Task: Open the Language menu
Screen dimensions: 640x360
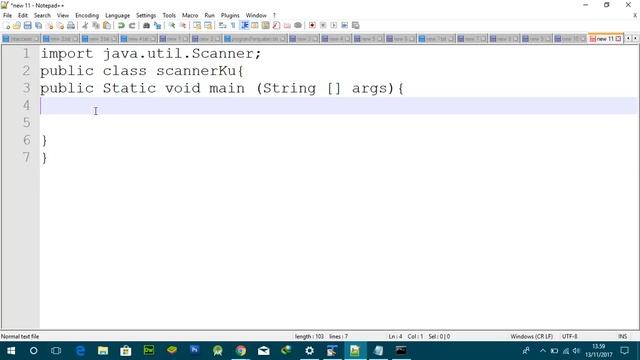Action: (x=118, y=16)
